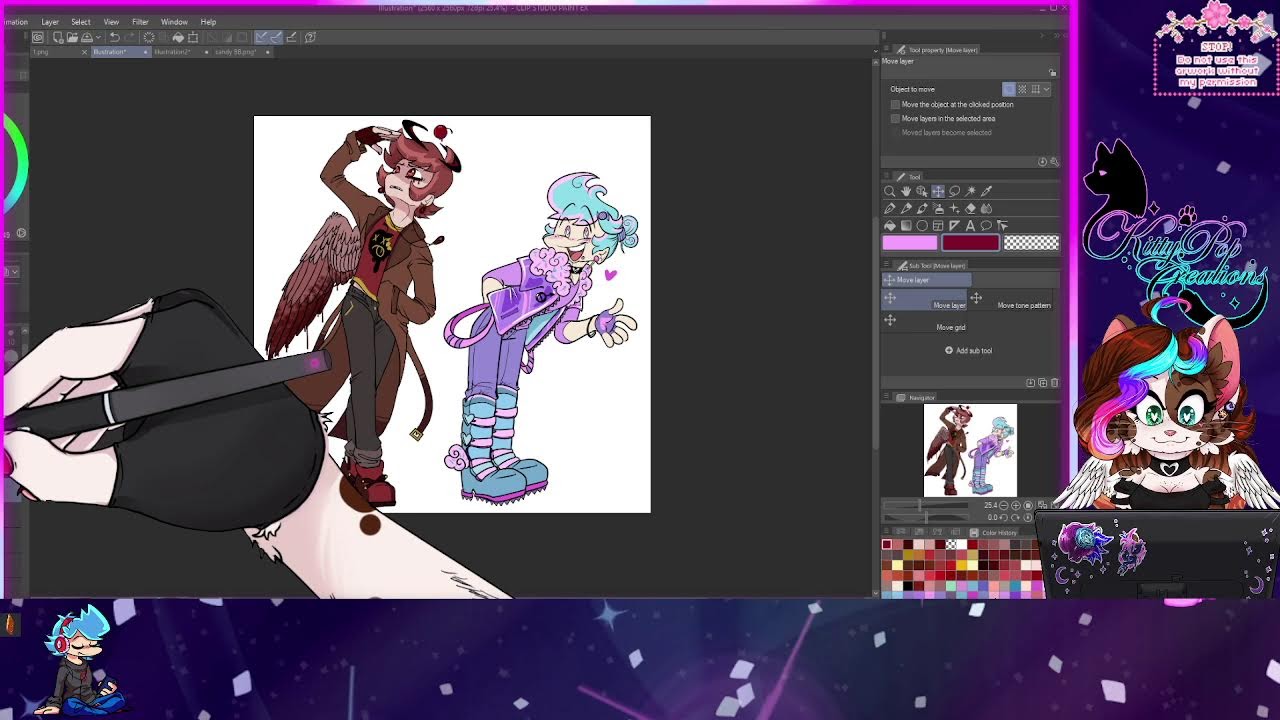This screenshot has height=720, width=1280.
Task: Toggle Snap to Grid button
Action: [291, 37]
